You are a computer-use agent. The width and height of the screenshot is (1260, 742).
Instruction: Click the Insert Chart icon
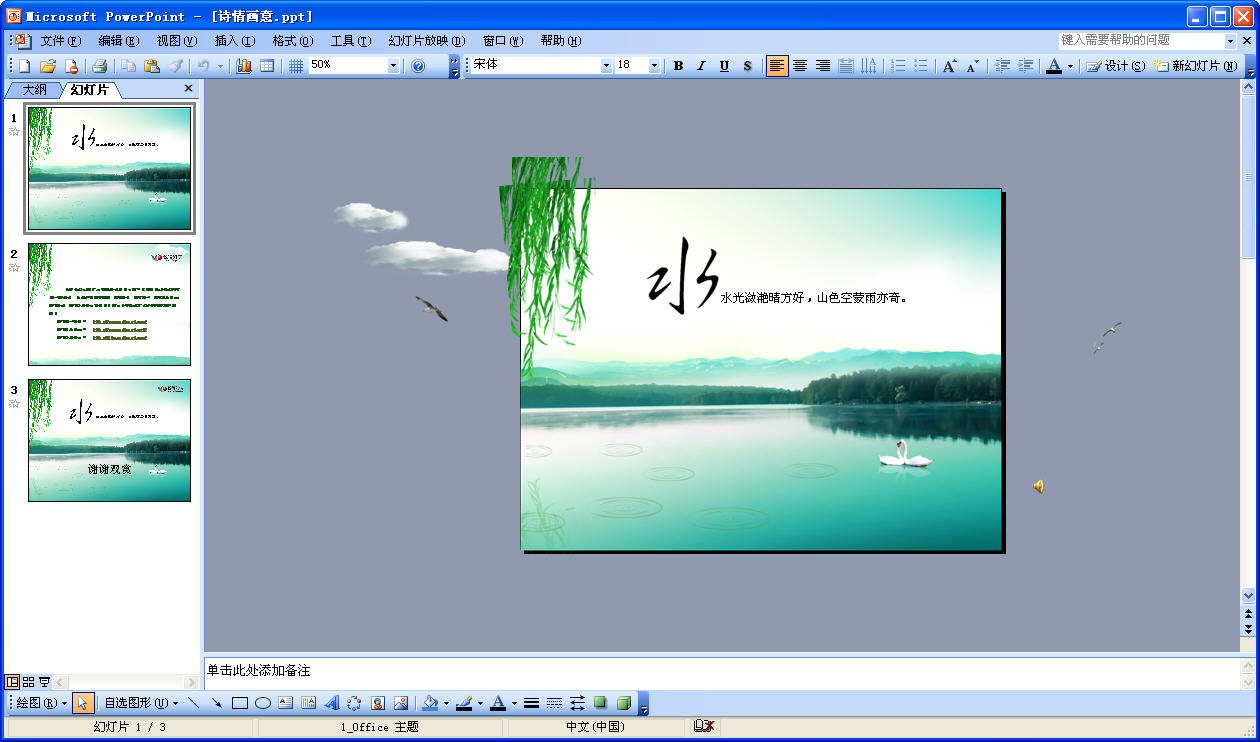pyautogui.click(x=243, y=66)
